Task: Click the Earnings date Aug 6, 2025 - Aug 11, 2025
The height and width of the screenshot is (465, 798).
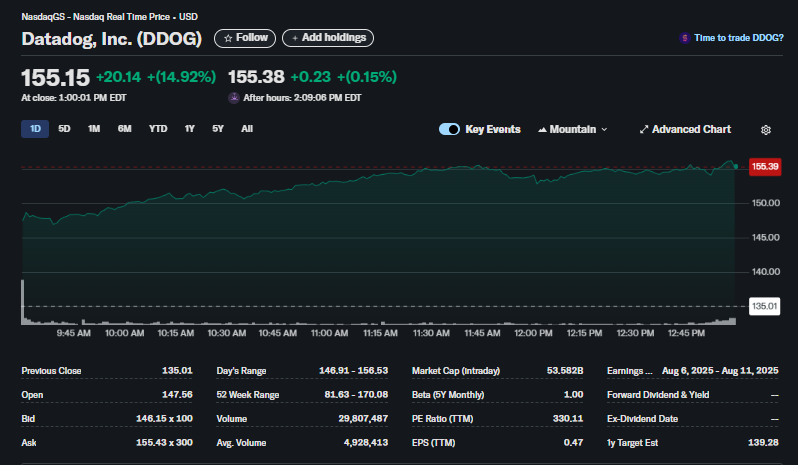Action: (720, 371)
